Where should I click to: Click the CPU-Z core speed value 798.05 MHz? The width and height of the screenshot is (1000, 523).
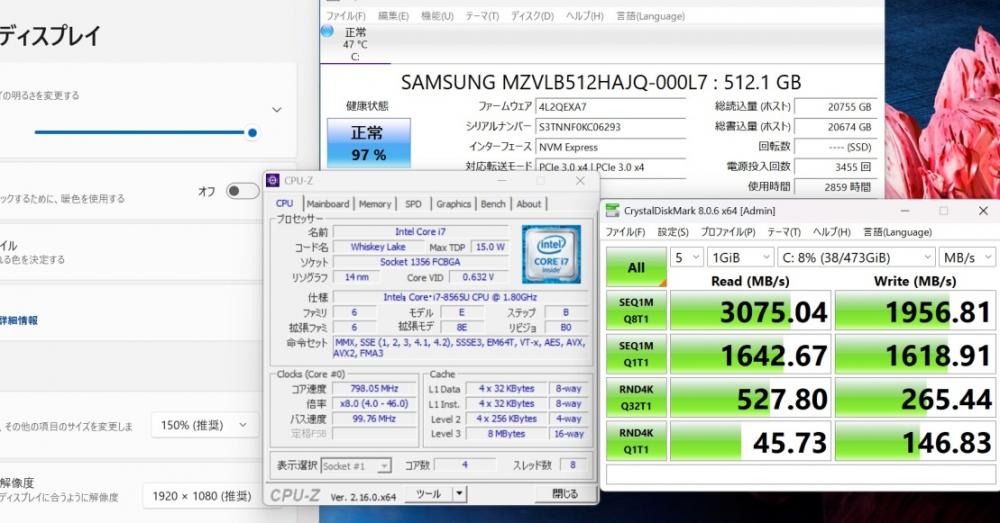pos(374,388)
